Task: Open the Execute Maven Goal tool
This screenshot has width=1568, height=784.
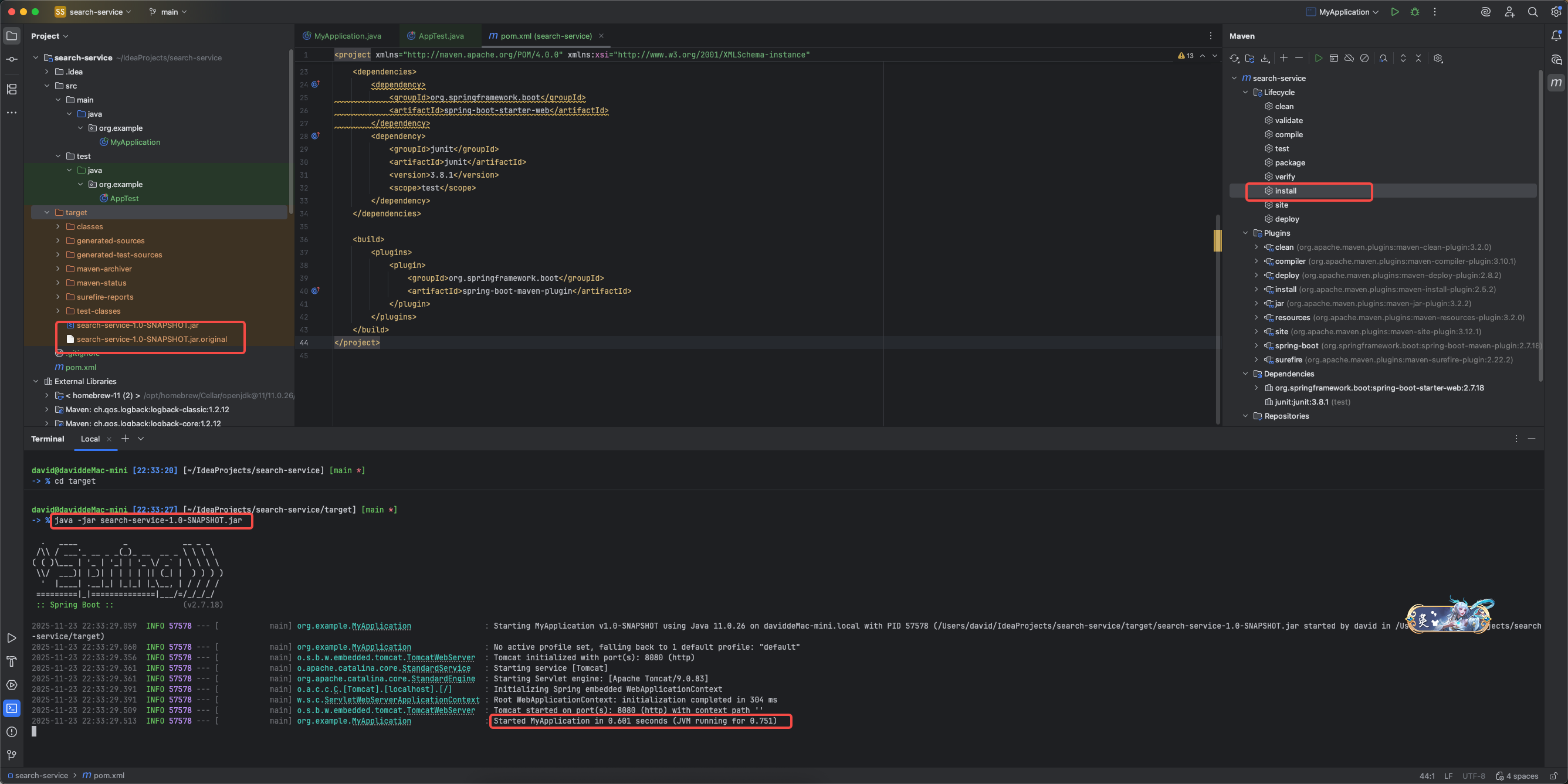Action: click(1334, 58)
